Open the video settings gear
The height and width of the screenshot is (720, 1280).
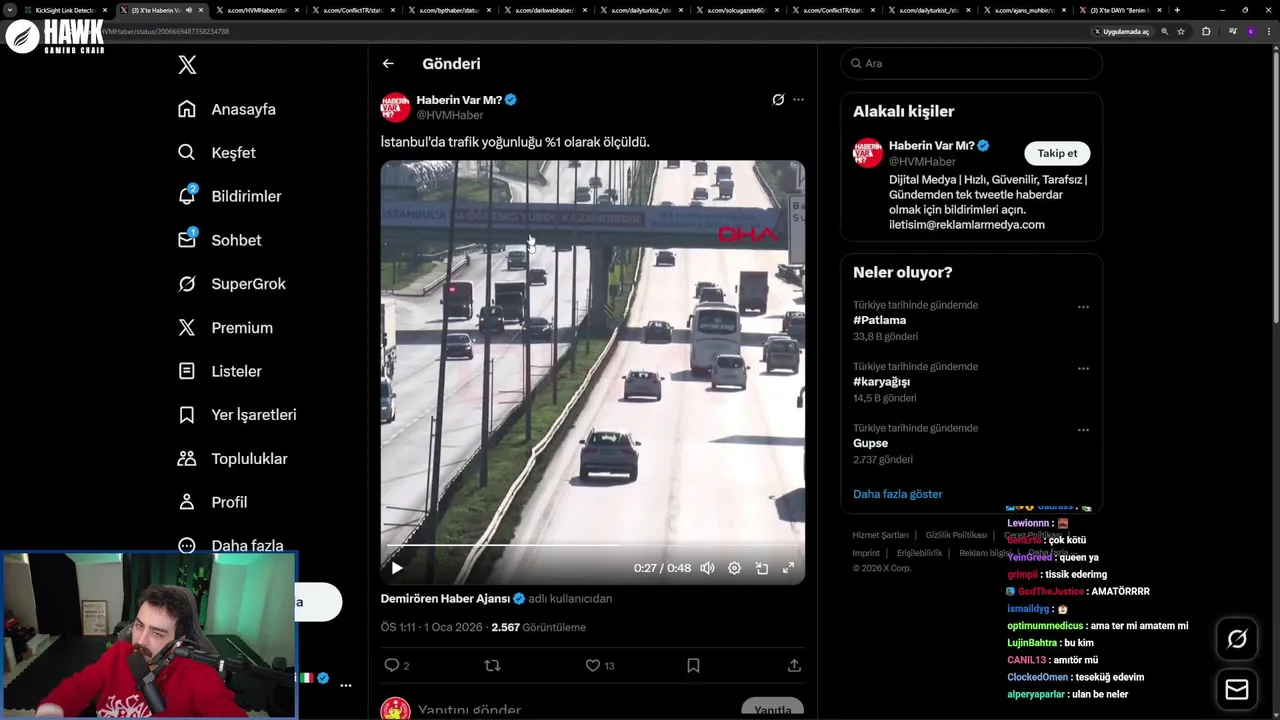[x=734, y=568]
